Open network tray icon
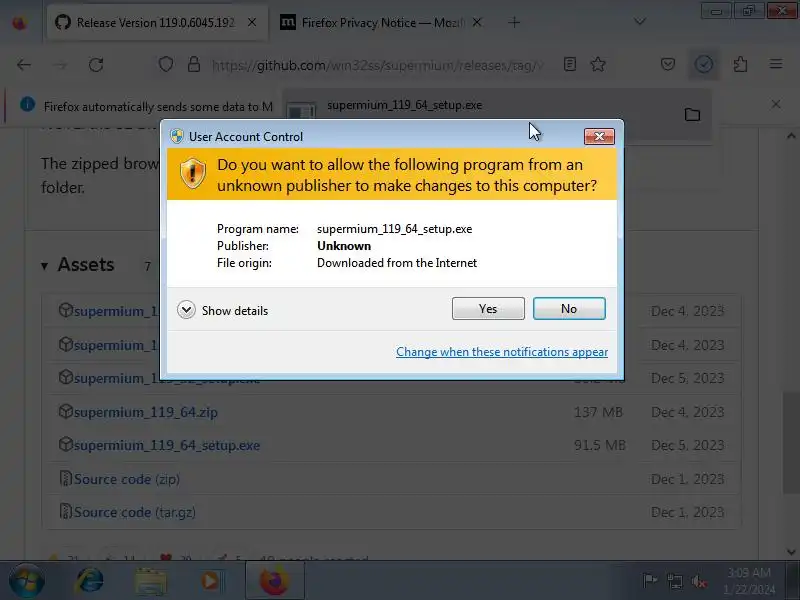The width and height of the screenshot is (800, 600). click(x=674, y=581)
